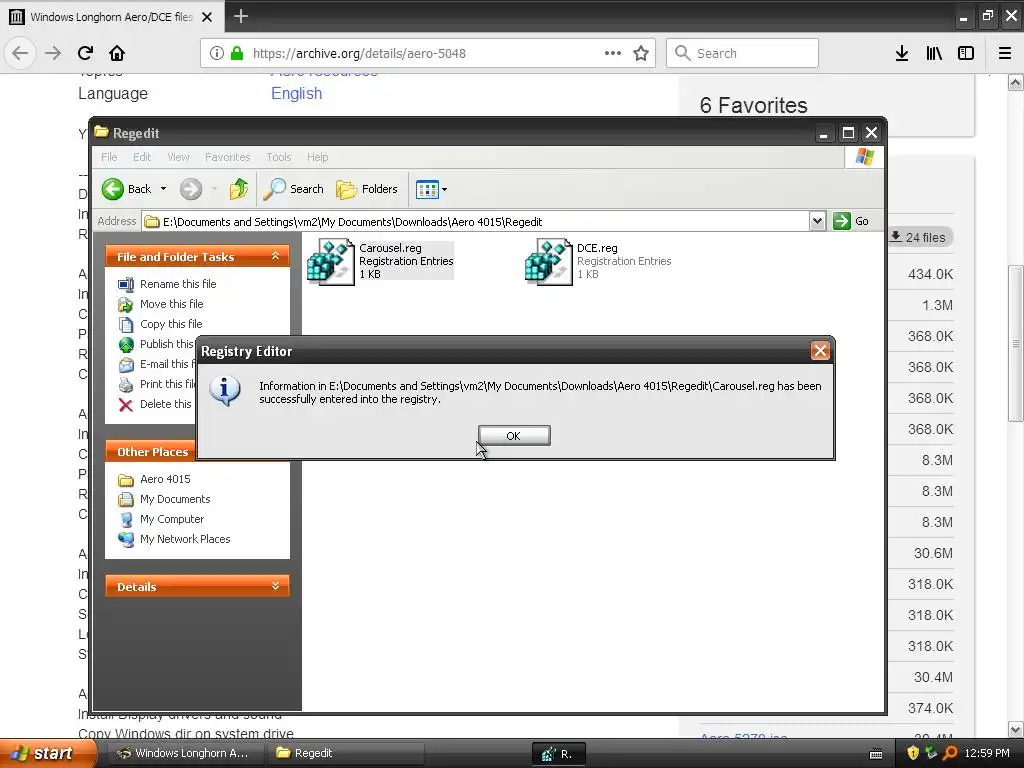
Task: Click Copy this file
Action: 171,324
